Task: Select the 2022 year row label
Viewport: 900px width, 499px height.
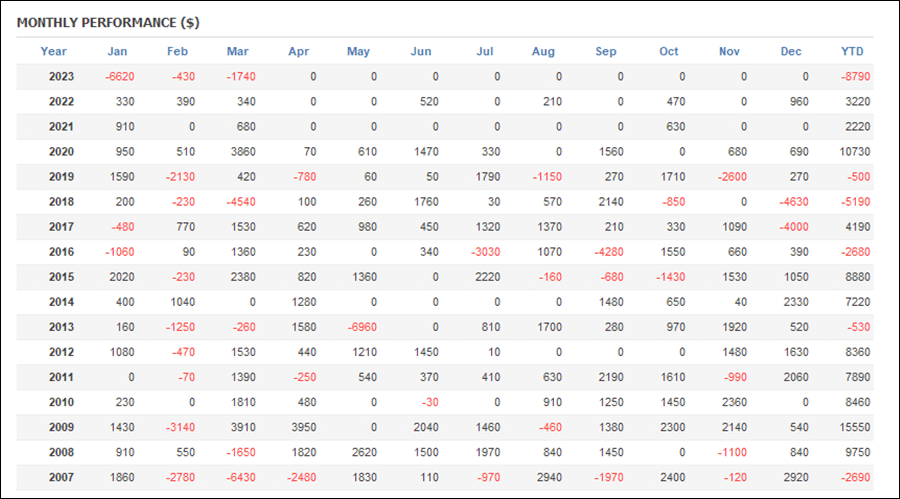Action: 61,102
